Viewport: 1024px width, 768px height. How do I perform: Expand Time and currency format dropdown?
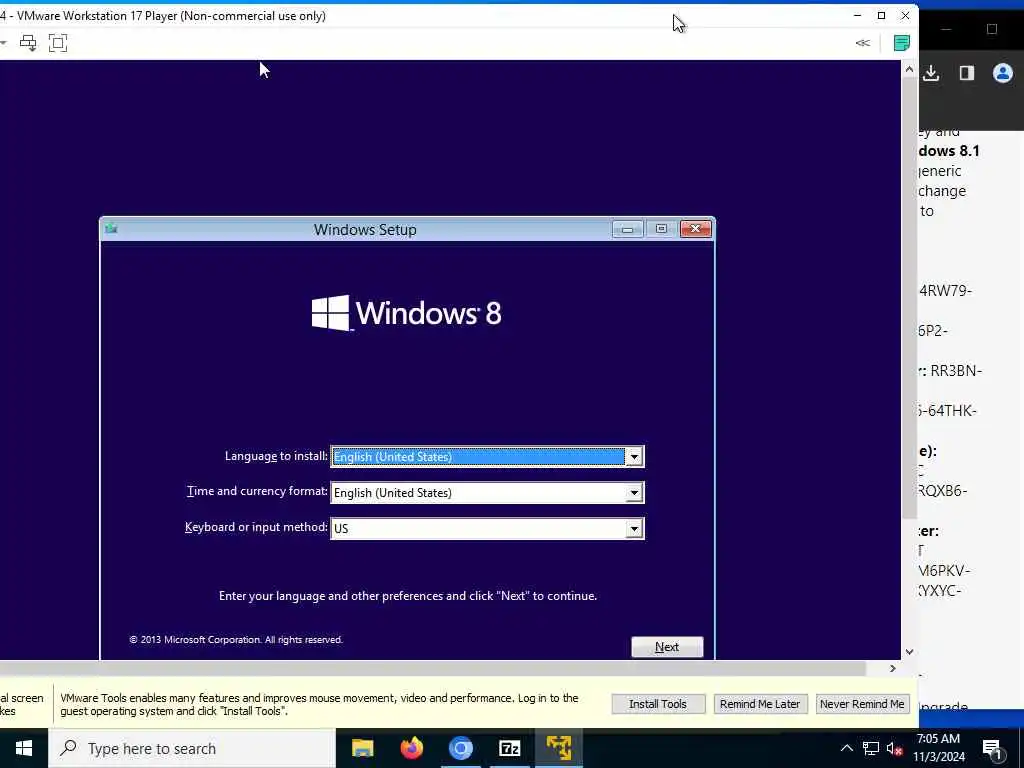coord(633,493)
